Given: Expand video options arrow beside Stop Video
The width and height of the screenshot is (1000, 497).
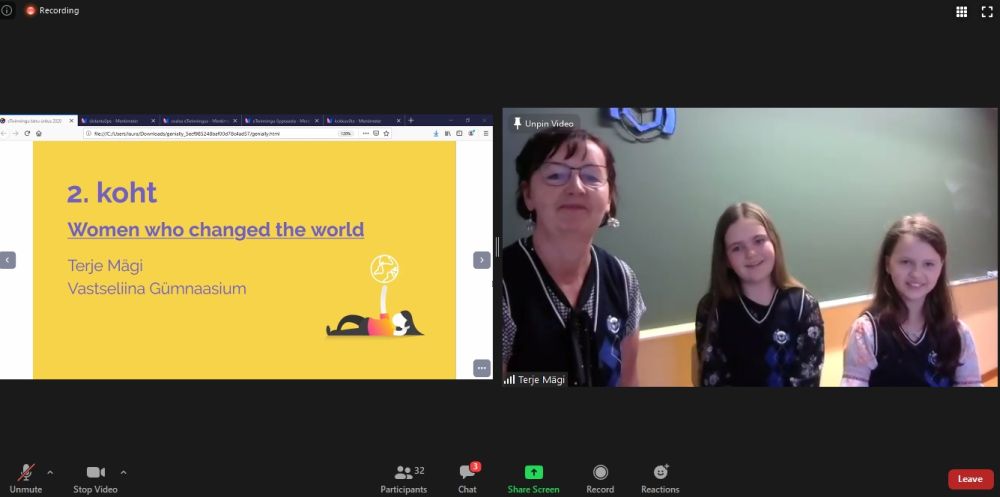Looking at the screenshot, I should coord(123,472).
